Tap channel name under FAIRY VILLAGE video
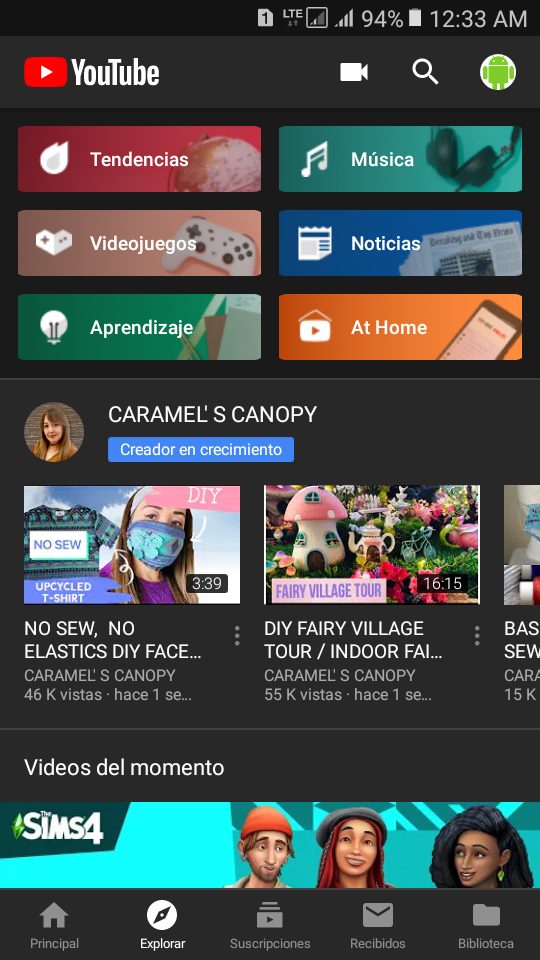540x960 pixels. [340, 675]
